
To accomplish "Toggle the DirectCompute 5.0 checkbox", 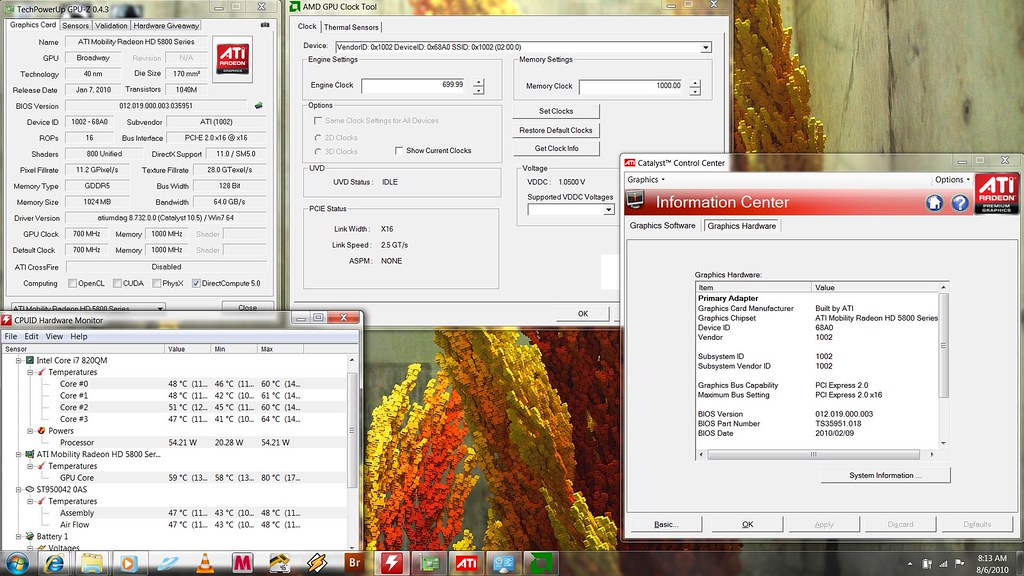I will [196, 283].
